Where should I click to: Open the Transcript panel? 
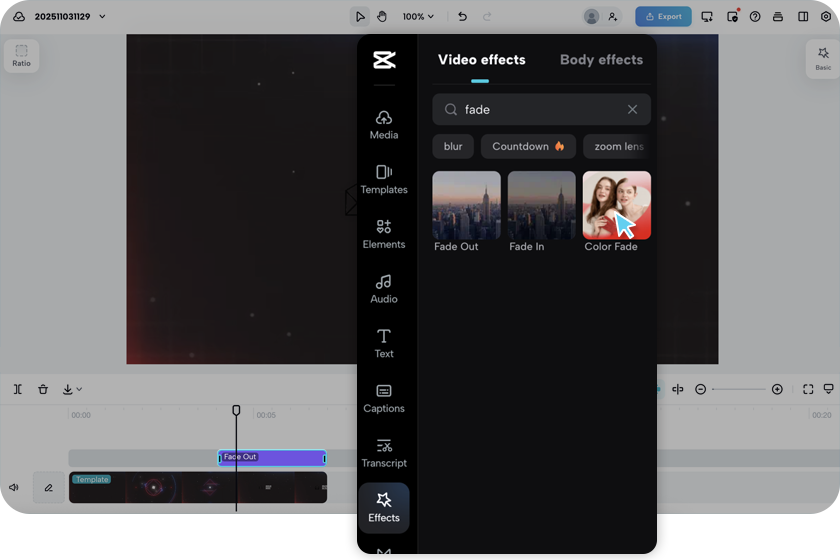384,453
